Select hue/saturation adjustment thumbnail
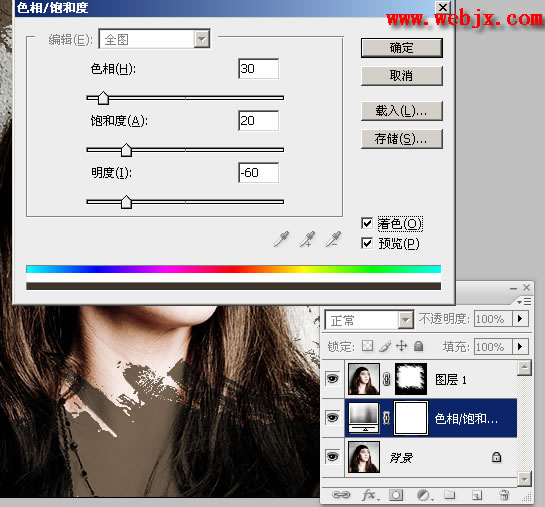Image resolution: width=545 pixels, height=507 pixels. 364,418
